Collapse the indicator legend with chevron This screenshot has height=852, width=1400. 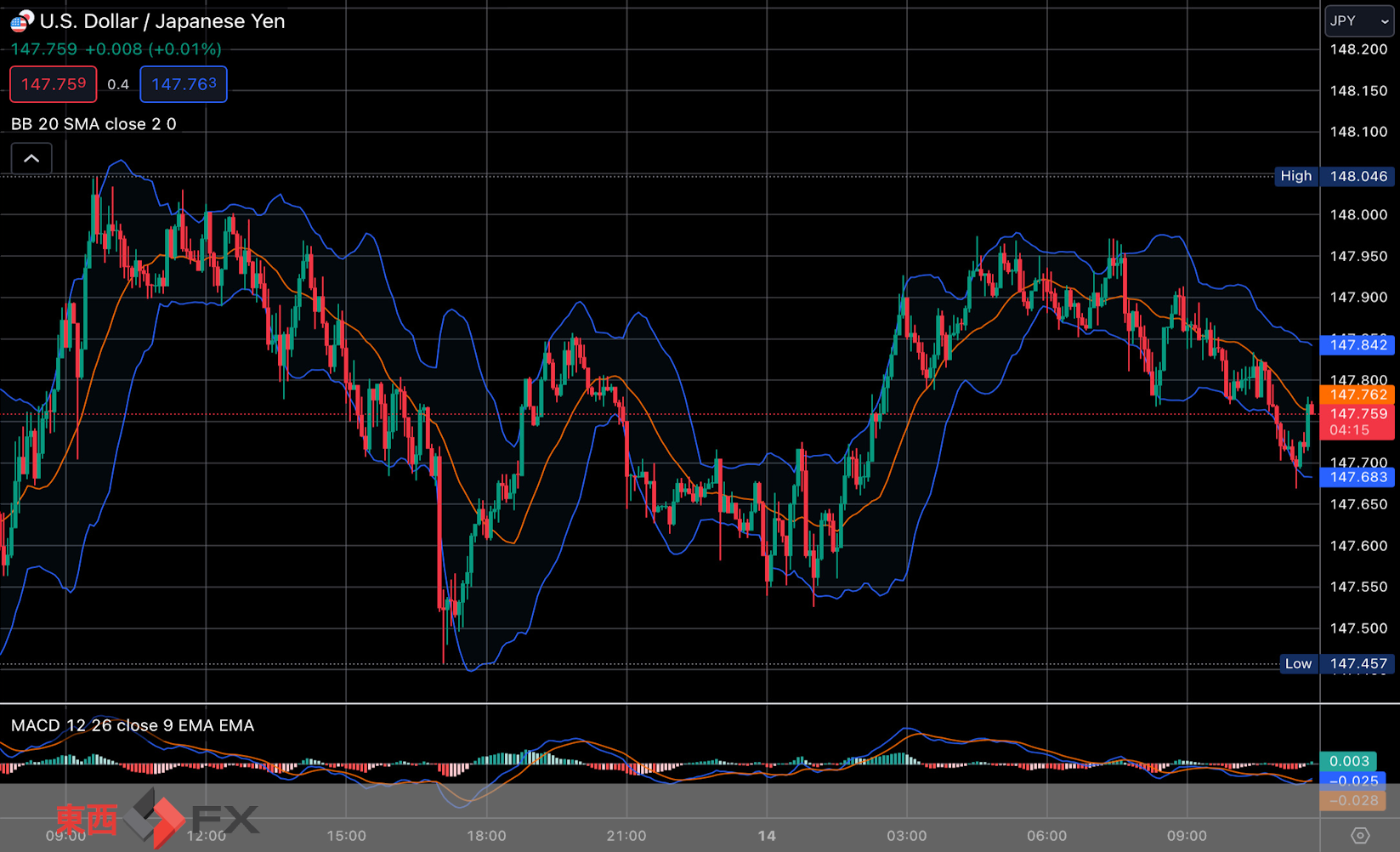[x=31, y=159]
